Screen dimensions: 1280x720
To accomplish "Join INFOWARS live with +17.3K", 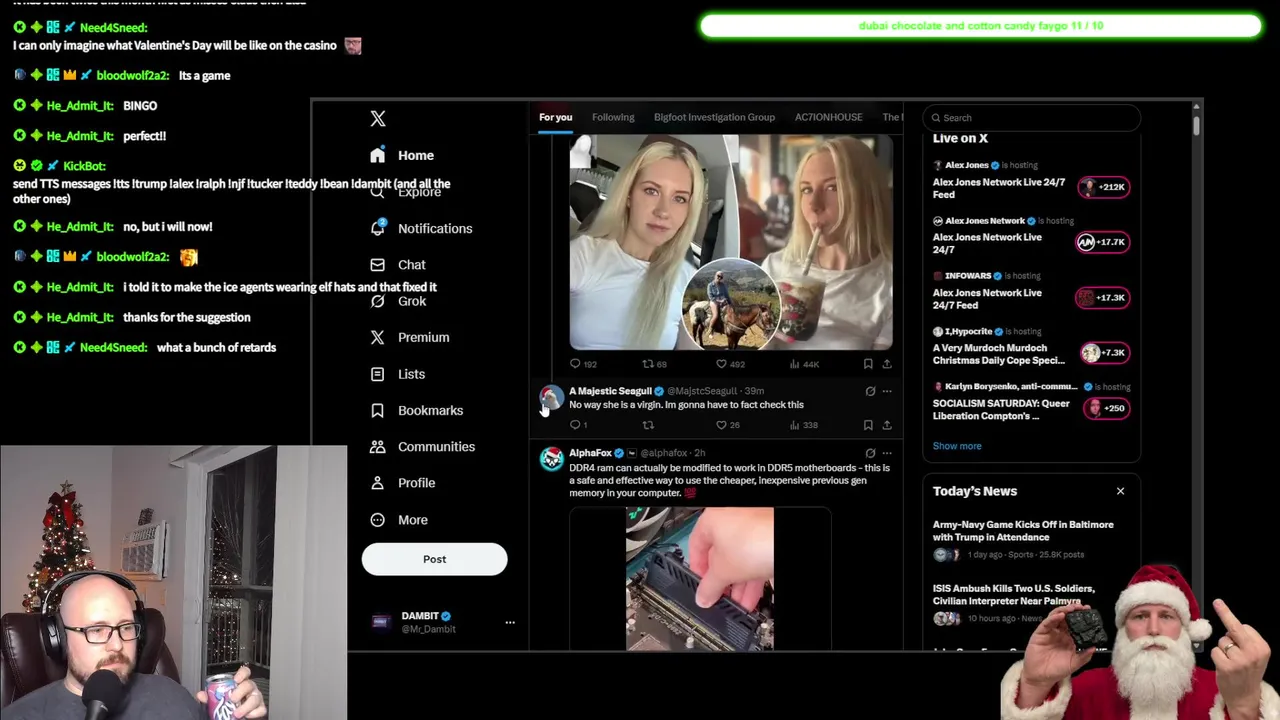I will tap(1103, 297).
